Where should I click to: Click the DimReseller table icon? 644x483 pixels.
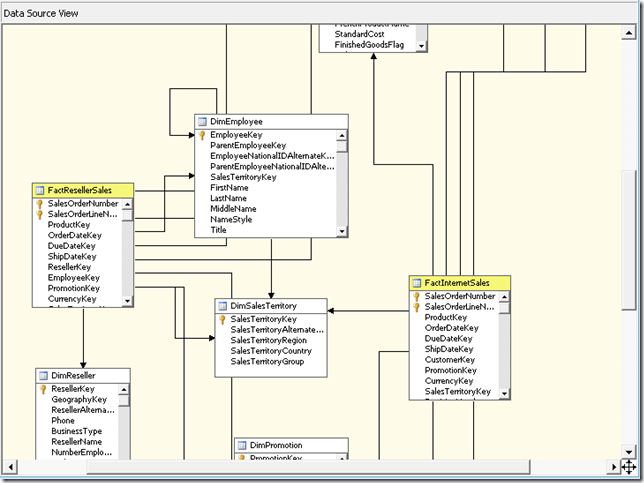click(x=43, y=375)
